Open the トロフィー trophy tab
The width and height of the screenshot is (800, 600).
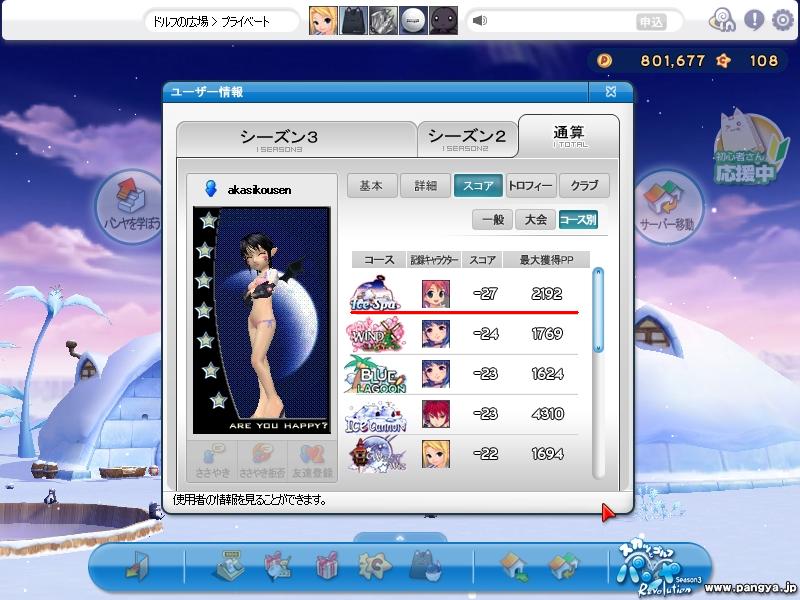pos(531,186)
